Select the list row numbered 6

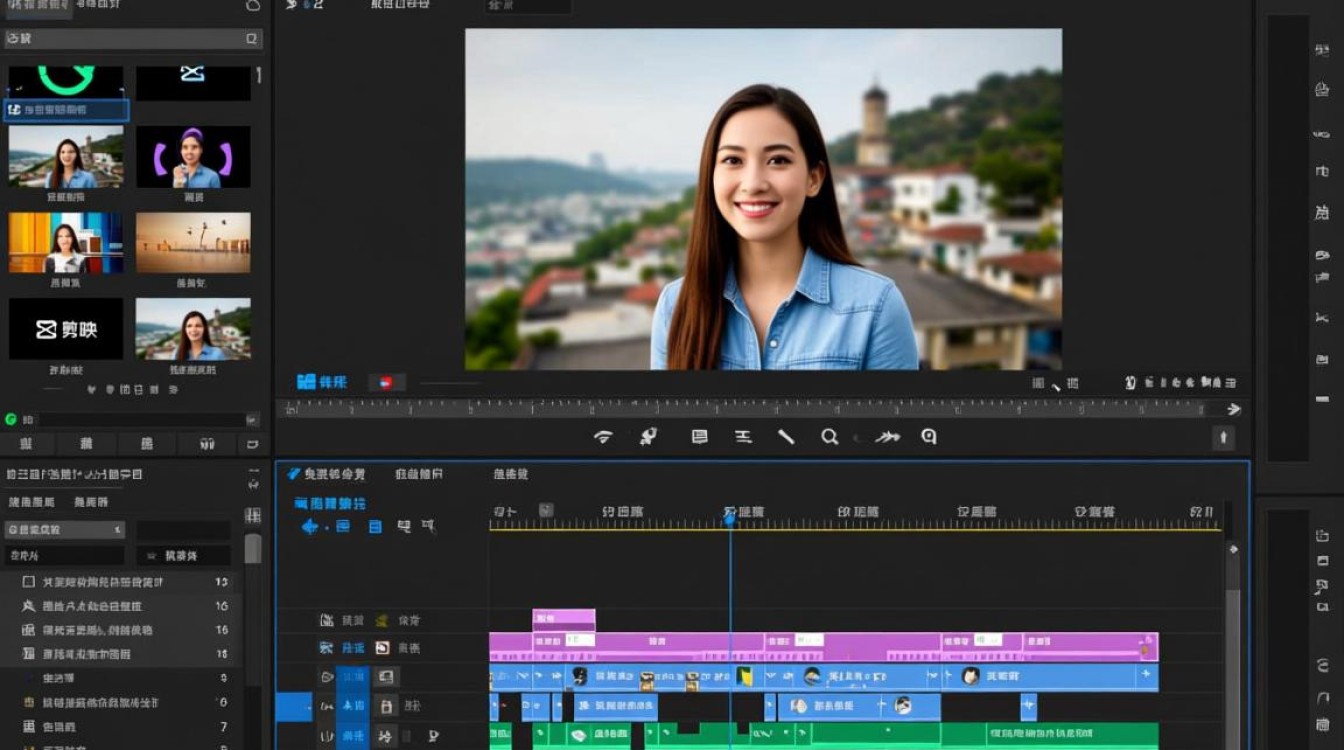pyautogui.click(x=122, y=703)
